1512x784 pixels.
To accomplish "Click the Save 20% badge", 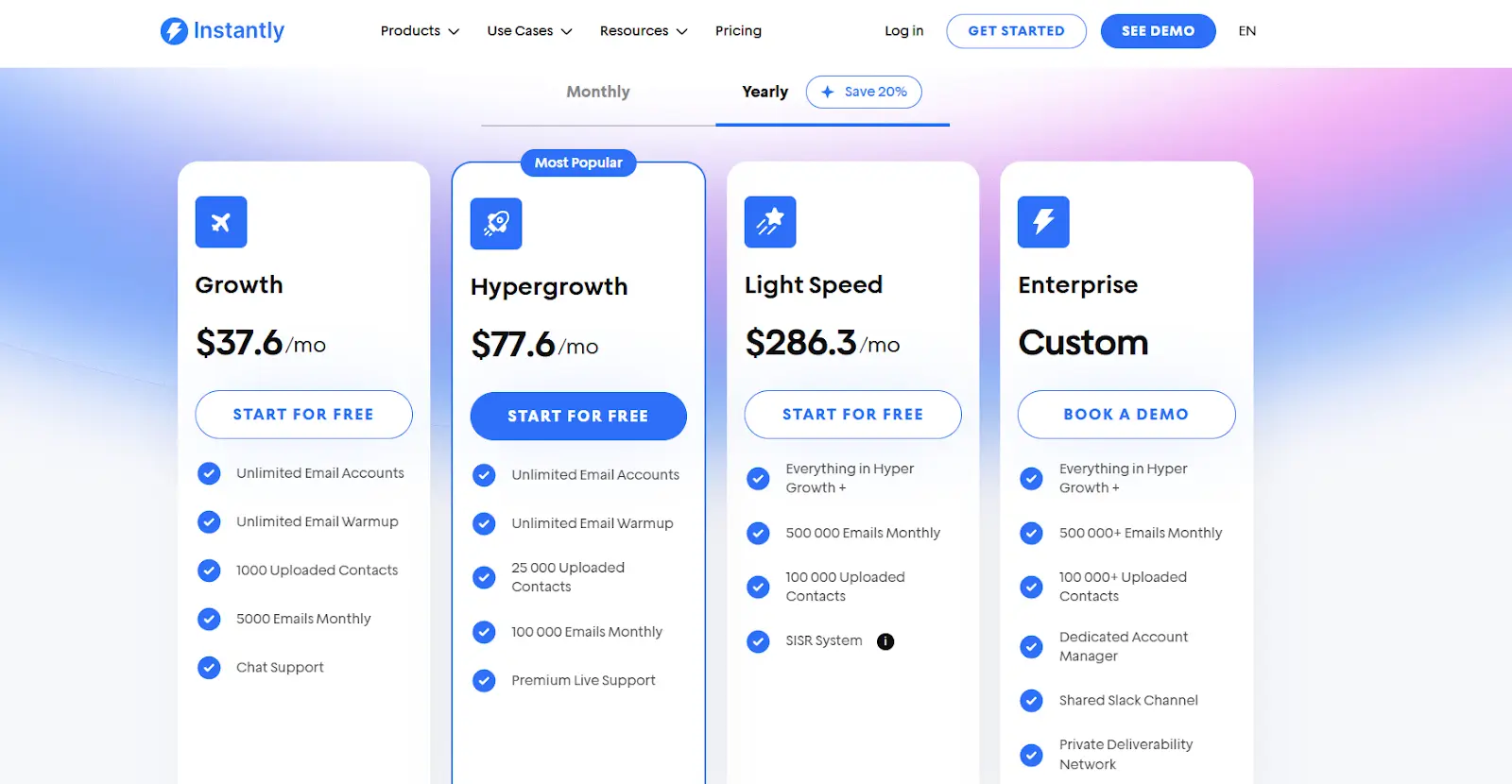I will click(864, 92).
